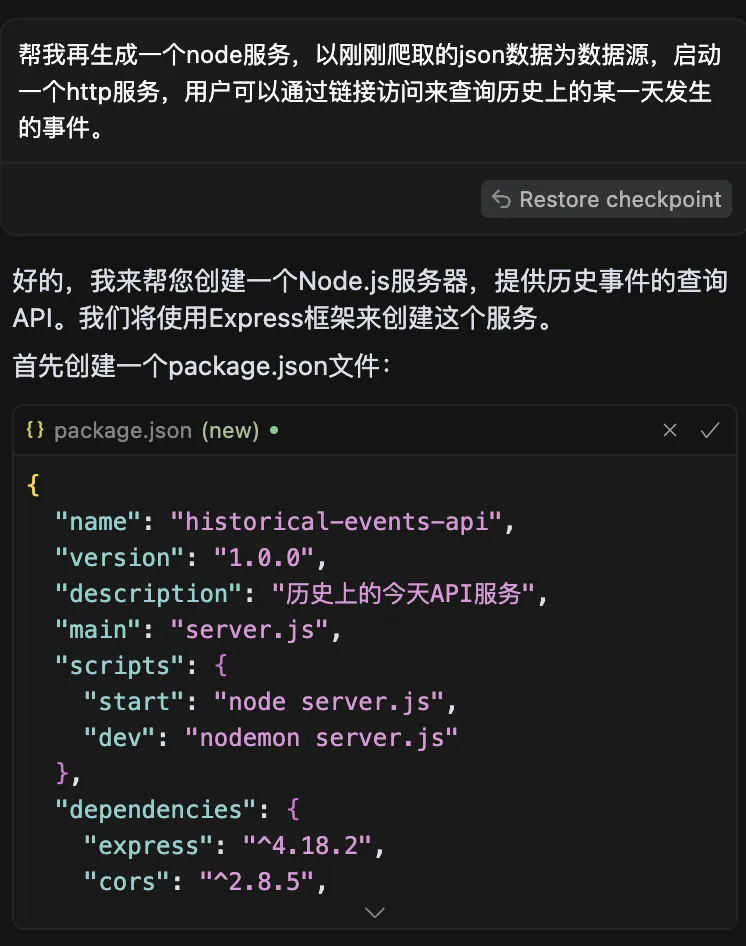Click the "nodemon server.js" dev value
Viewport: 746px width, 946px height.
click(322, 737)
